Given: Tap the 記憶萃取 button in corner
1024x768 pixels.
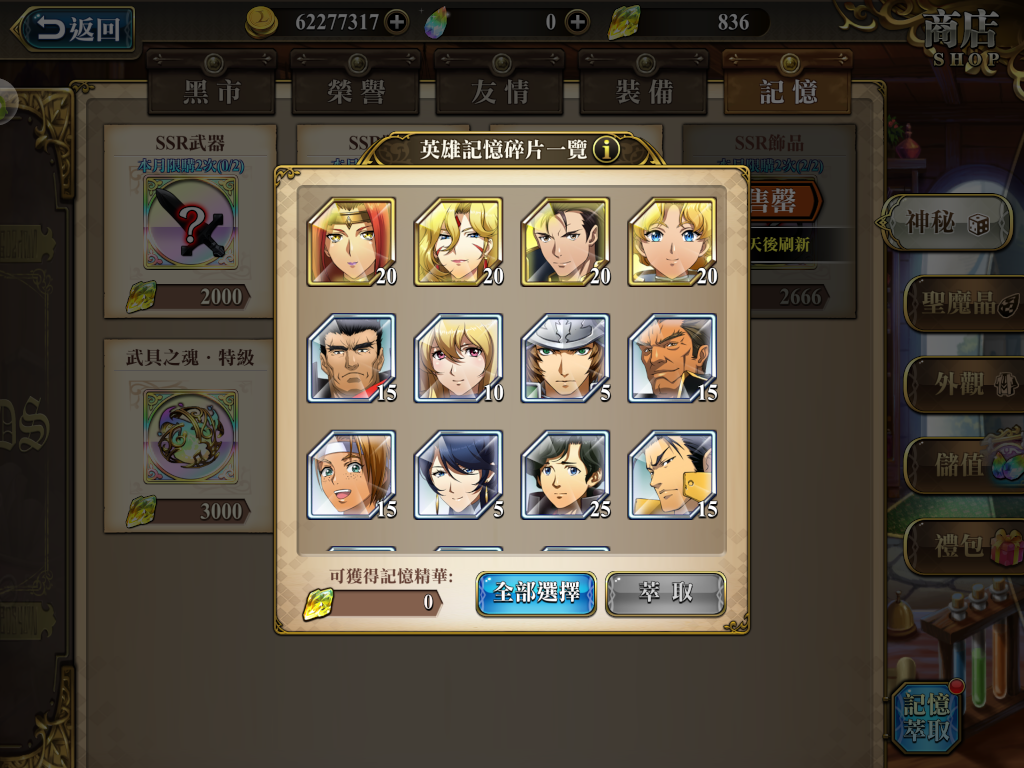Looking at the screenshot, I should pyautogui.click(x=927, y=718).
